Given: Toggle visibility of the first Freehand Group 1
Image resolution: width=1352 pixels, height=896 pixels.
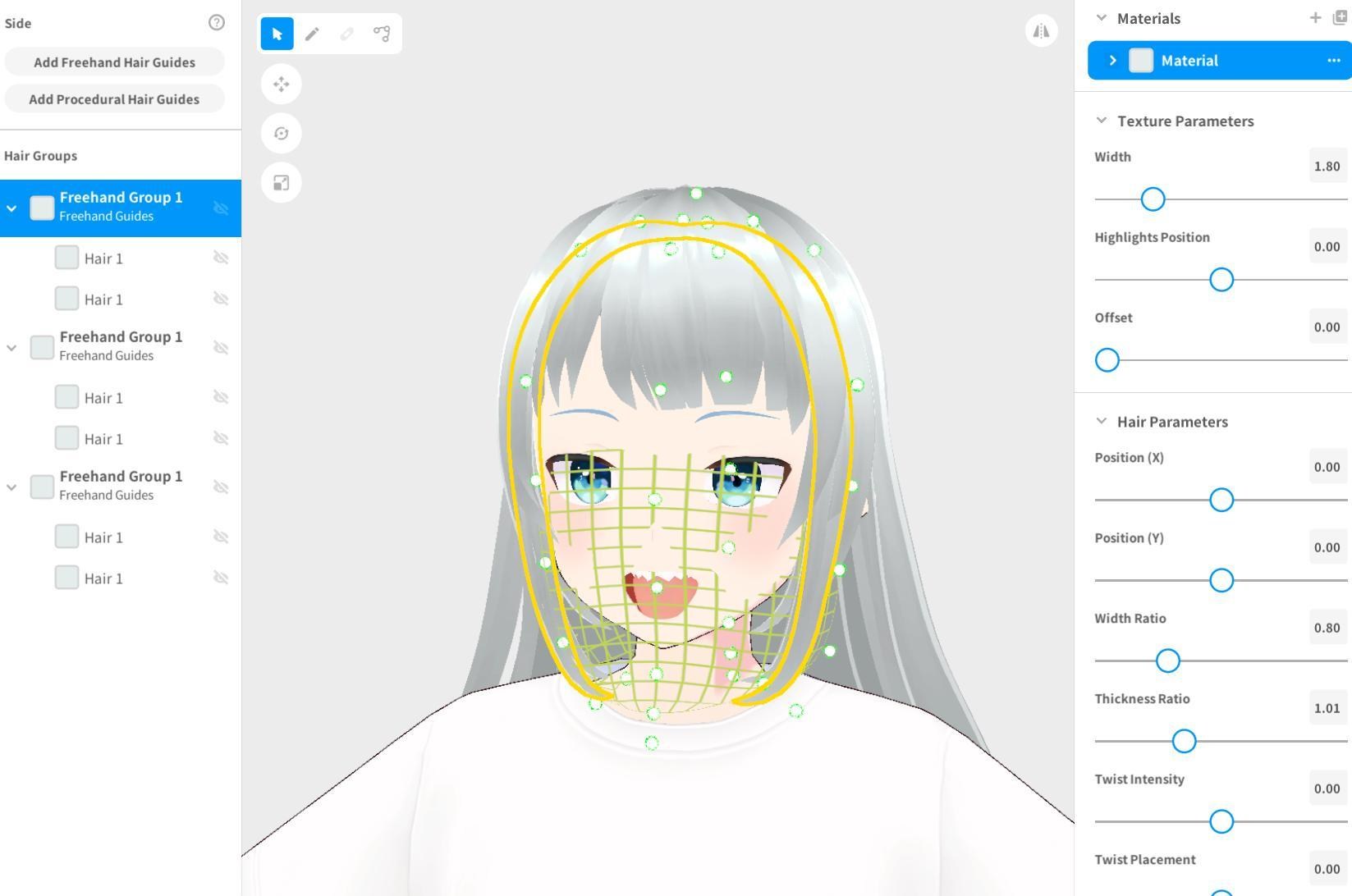Looking at the screenshot, I should coord(221,208).
